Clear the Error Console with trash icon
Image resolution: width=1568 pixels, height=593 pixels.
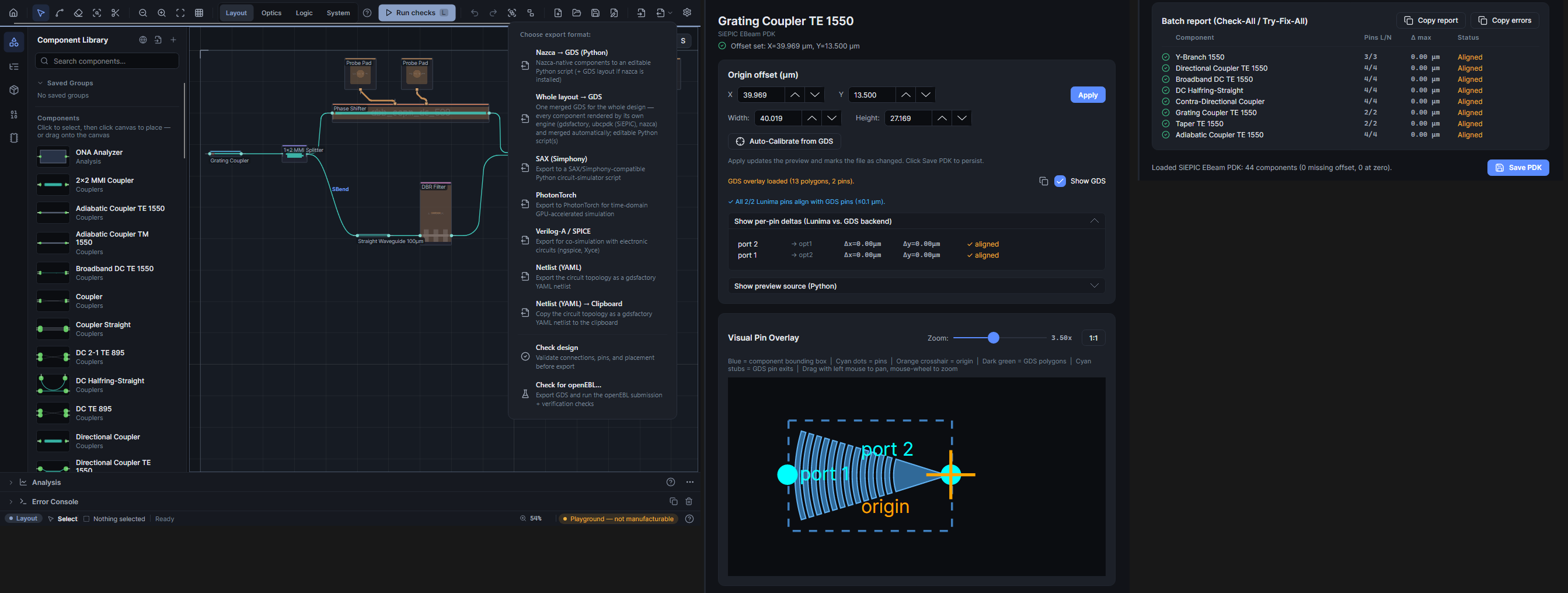689,502
